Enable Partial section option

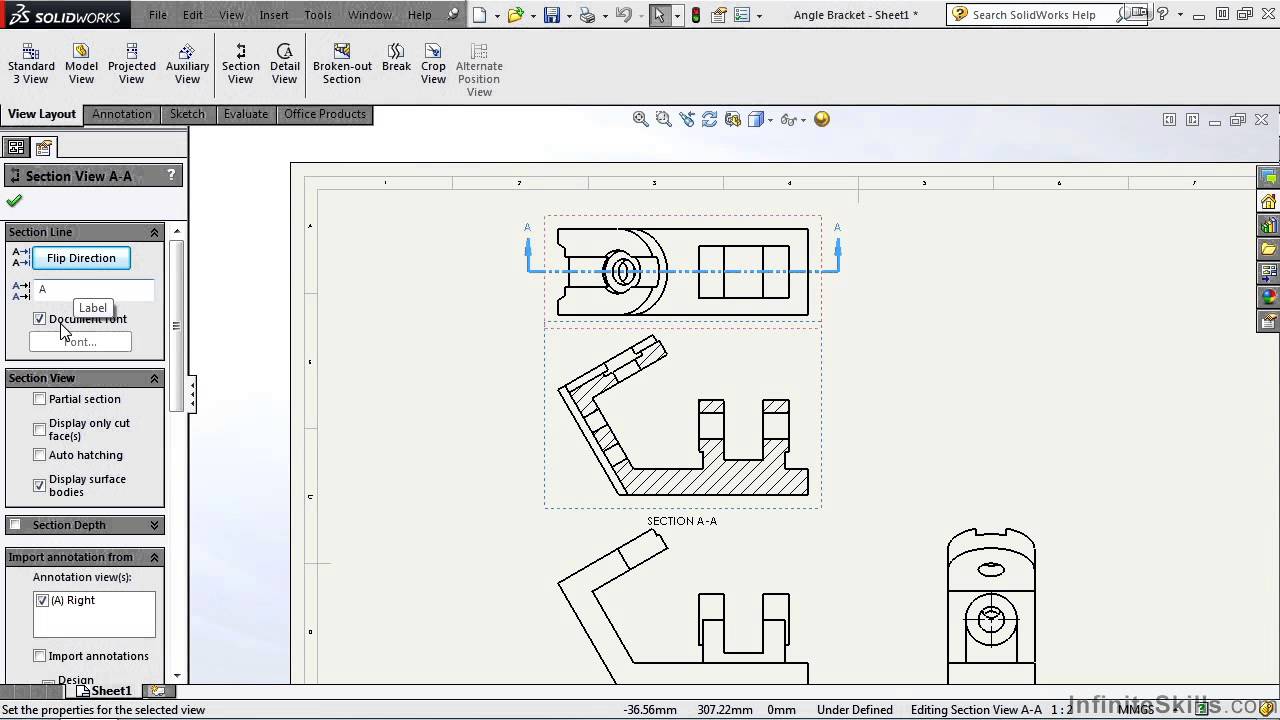click(x=39, y=399)
